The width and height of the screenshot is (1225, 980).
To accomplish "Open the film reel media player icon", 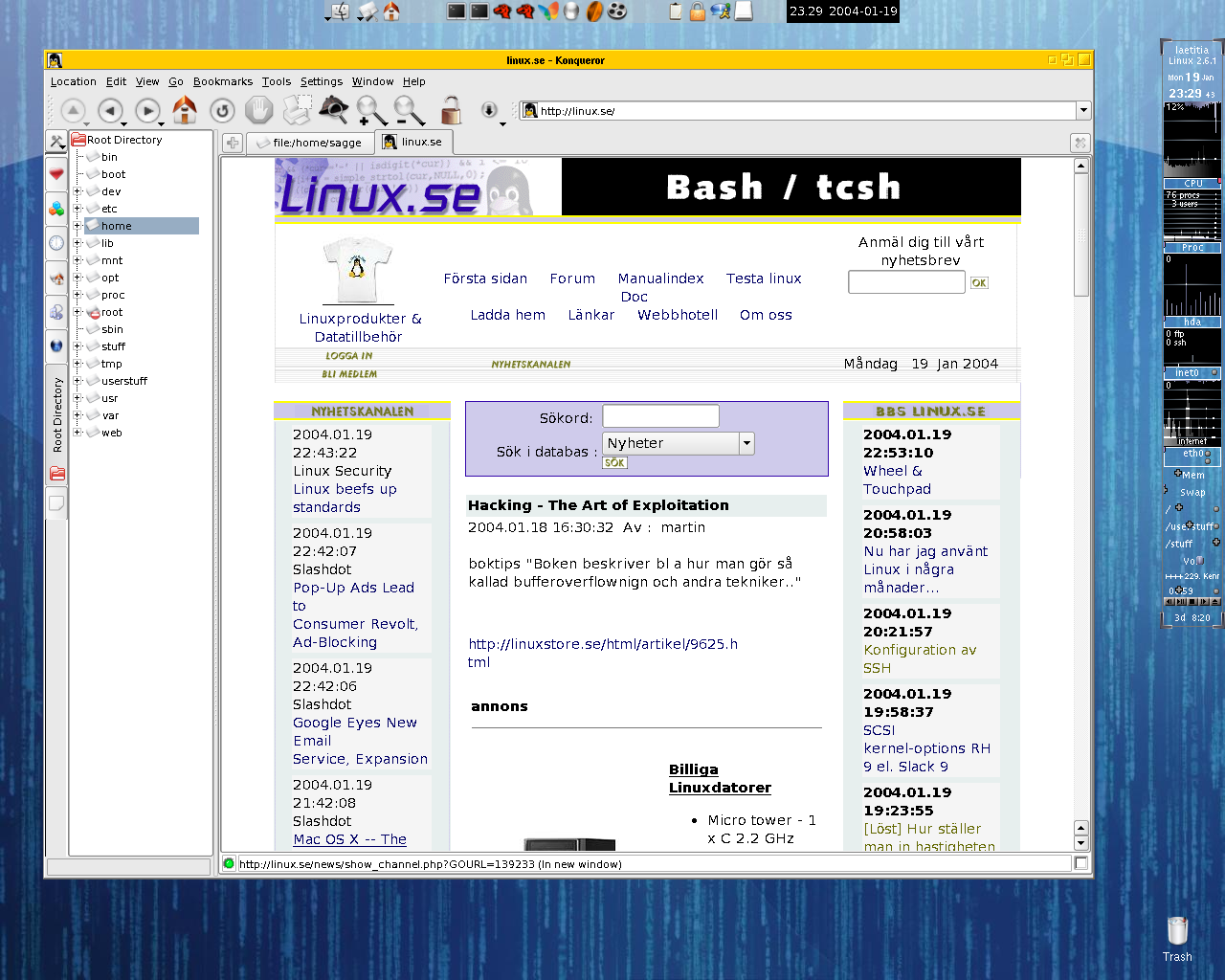I will click(617, 11).
